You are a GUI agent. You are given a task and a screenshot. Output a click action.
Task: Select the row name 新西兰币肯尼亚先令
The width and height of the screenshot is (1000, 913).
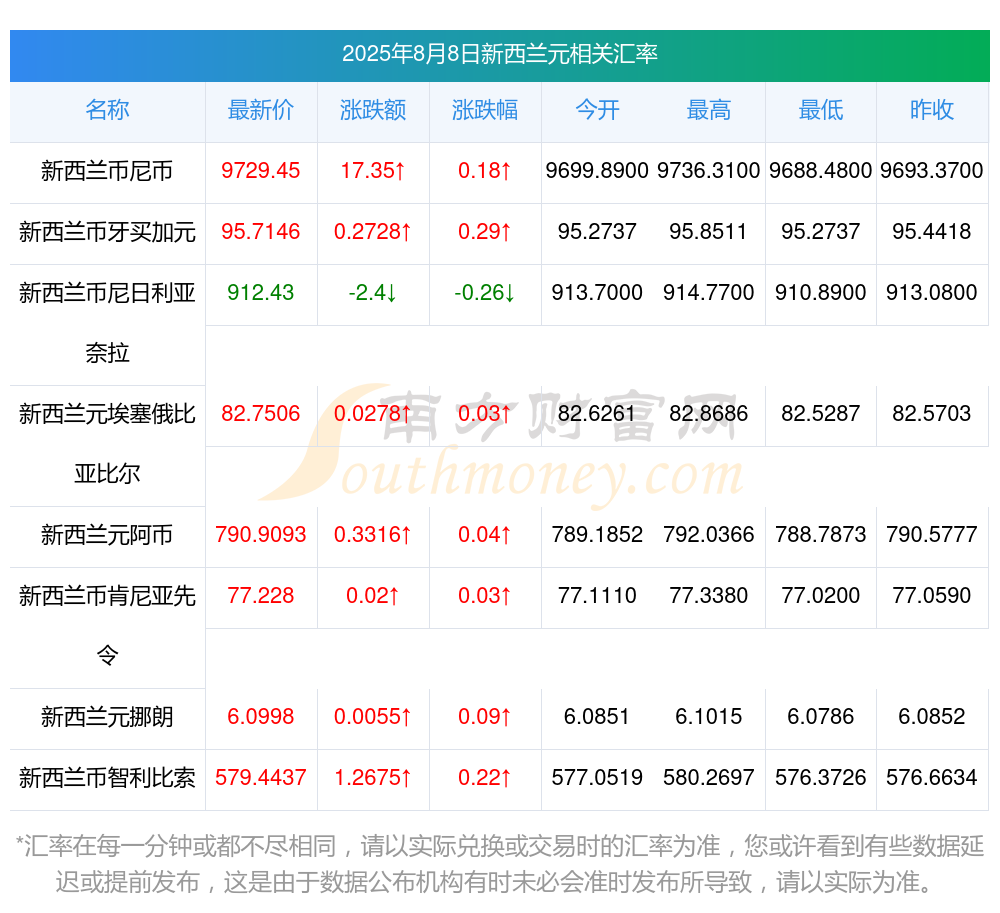pos(107,626)
